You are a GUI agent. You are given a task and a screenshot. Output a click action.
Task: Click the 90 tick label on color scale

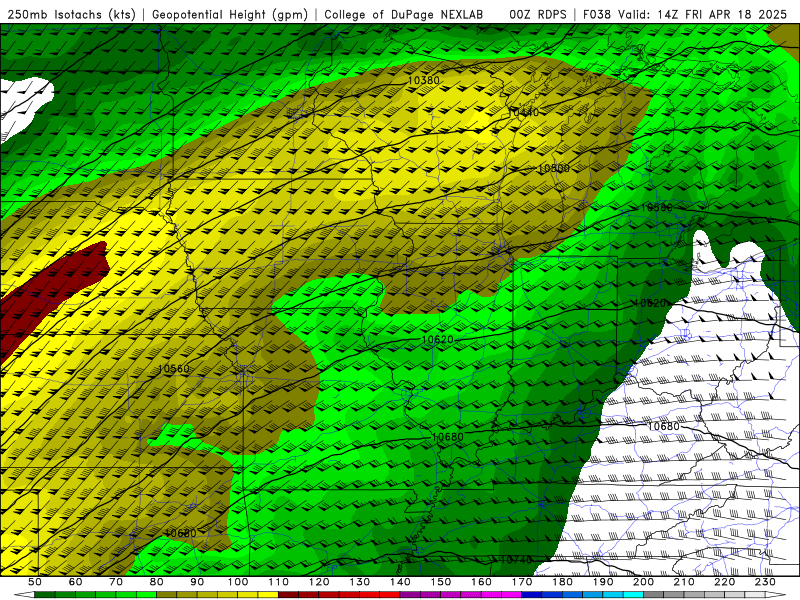197,582
